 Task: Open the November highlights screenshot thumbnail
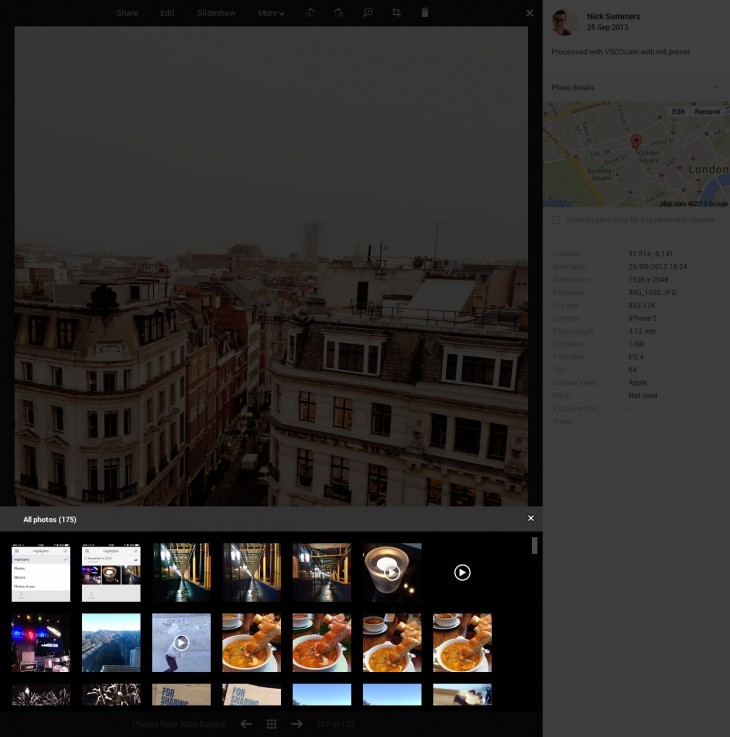111,572
